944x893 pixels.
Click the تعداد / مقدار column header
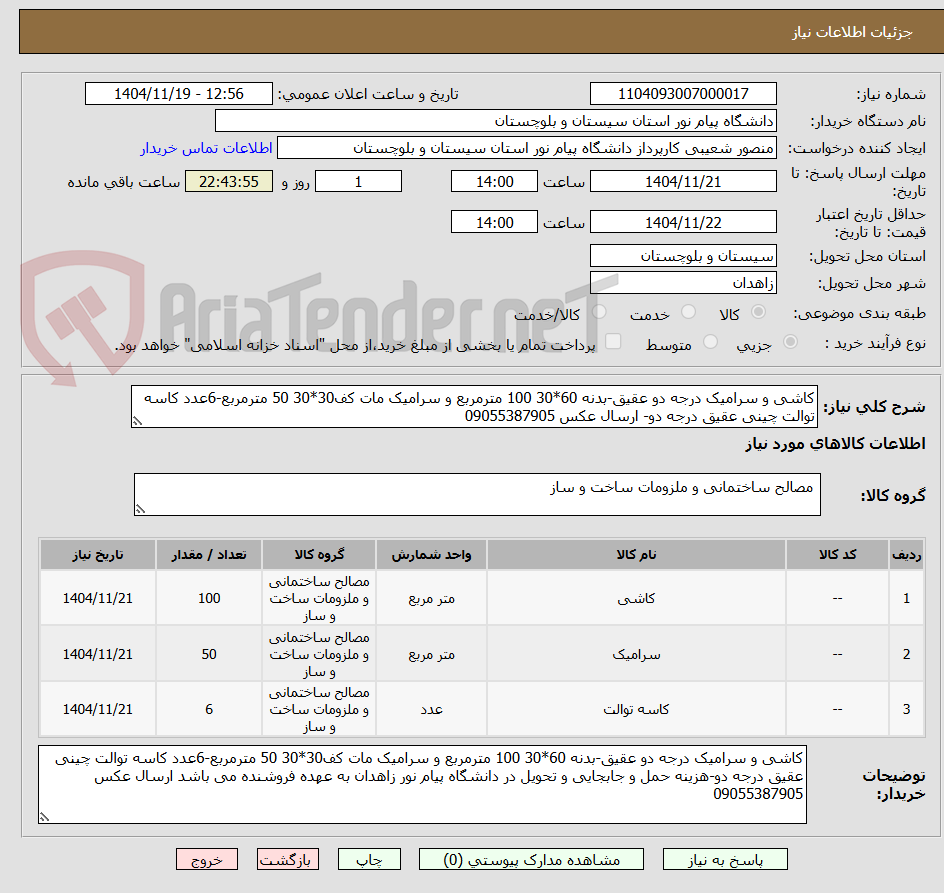(x=209, y=555)
